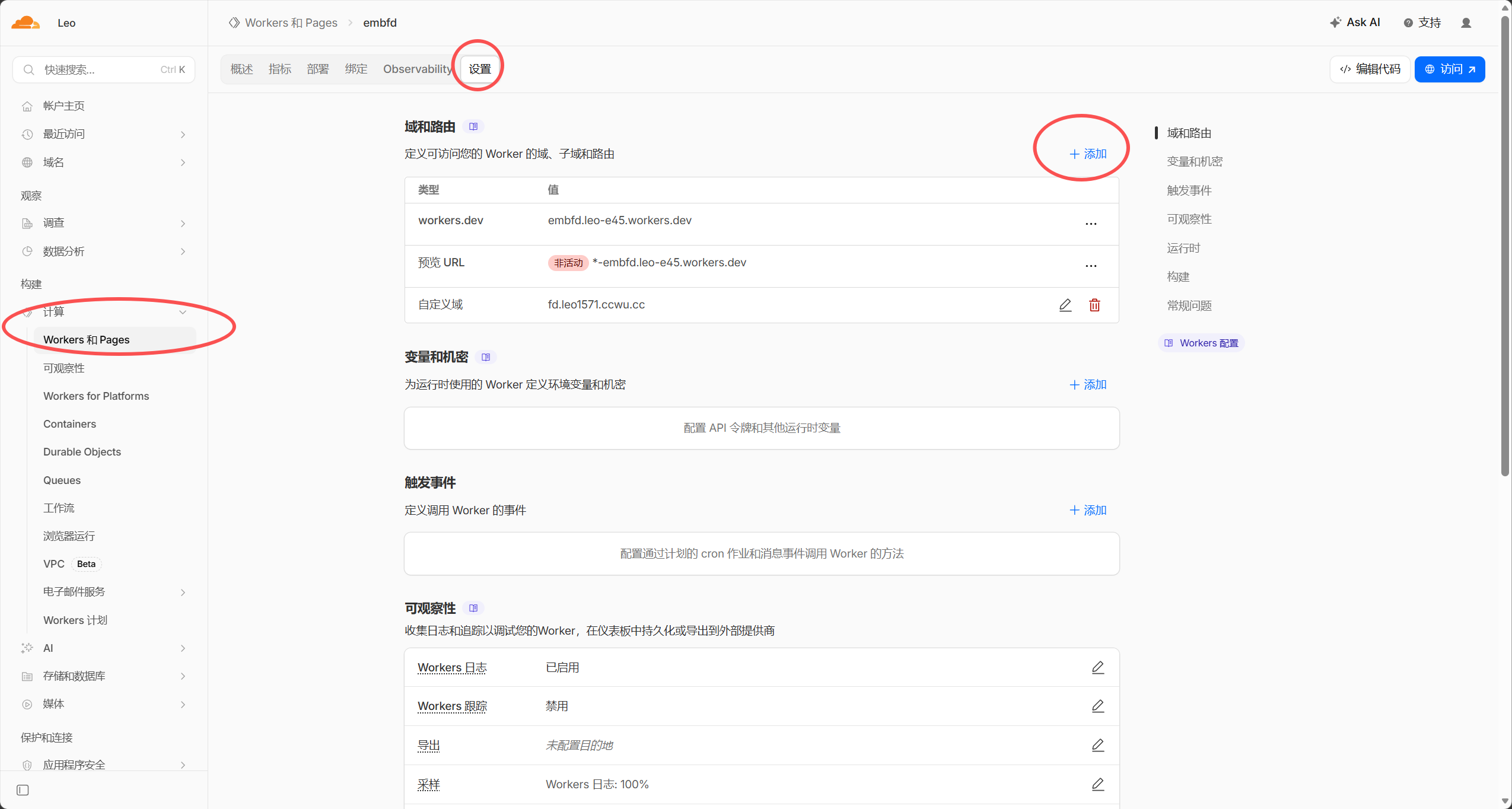Edit the custom domain with pencil icon
This screenshot has width=1512, height=809.
click(x=1065, y=305)
